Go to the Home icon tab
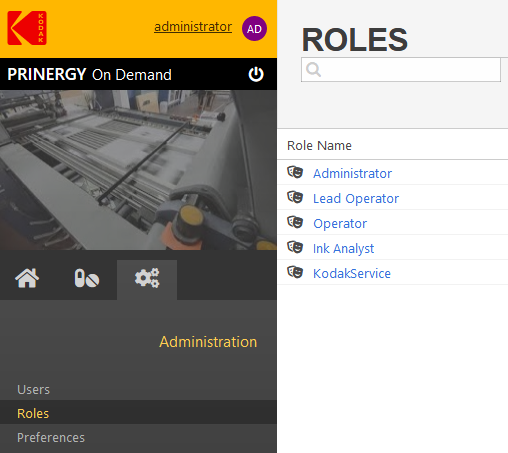The image size is (508, 453). [27, 278]
